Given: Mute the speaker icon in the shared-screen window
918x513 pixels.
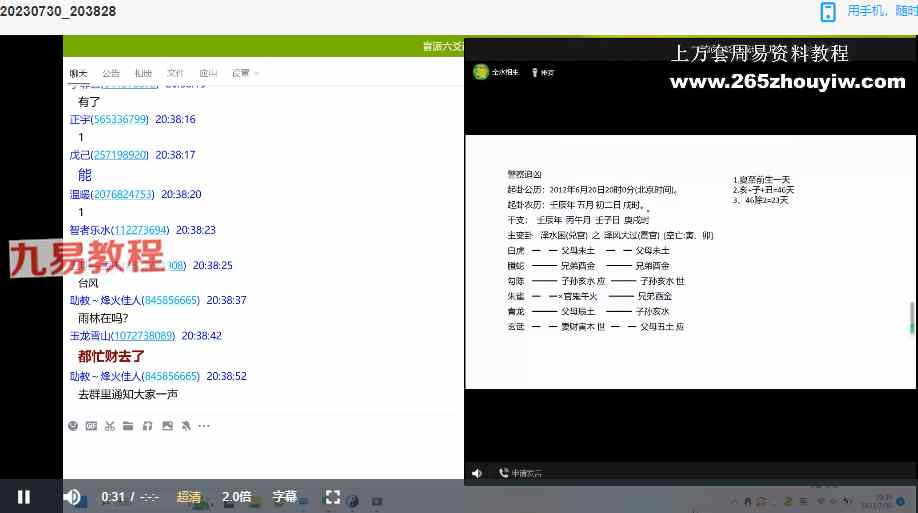Looking at the screenshot, I should [477, 473].
